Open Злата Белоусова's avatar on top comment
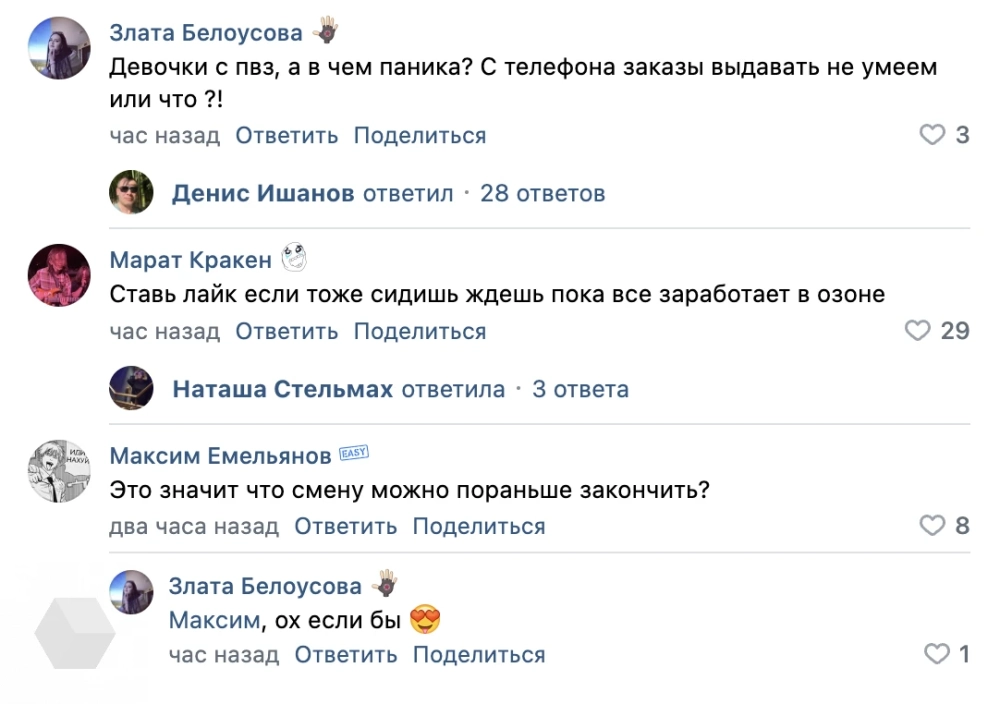Viewport: 1000px width, 704px height. point(59,48)
